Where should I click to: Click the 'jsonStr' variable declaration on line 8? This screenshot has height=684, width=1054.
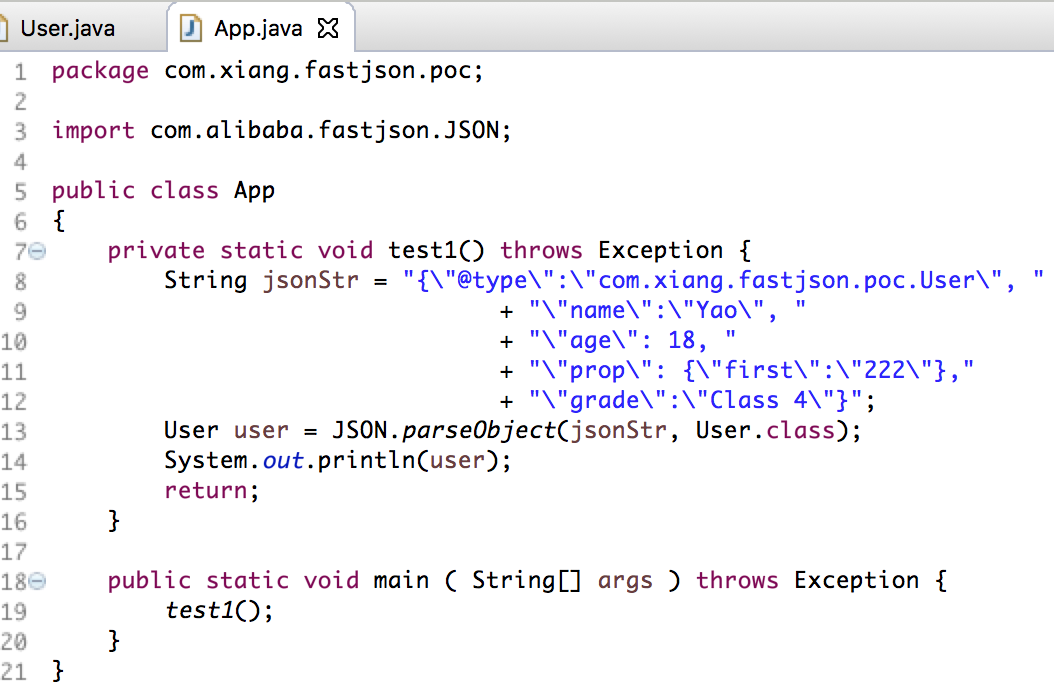(x=311, y=281)
